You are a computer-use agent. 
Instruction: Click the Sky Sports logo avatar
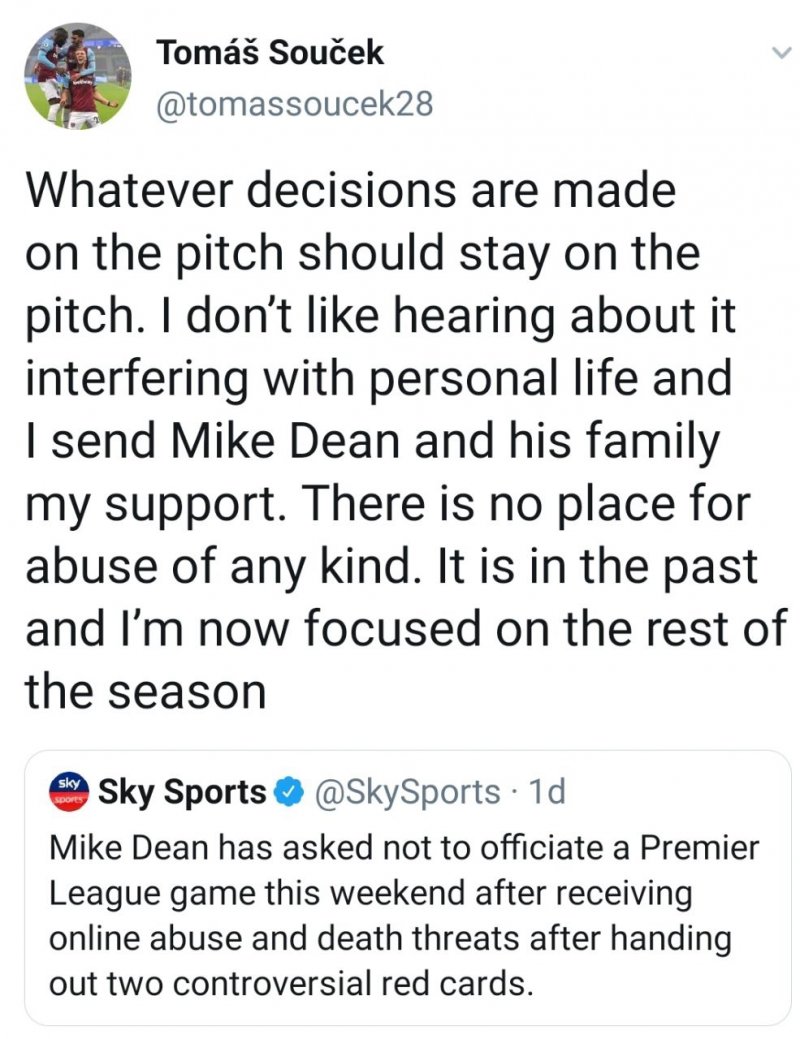[x=70, y=792]
